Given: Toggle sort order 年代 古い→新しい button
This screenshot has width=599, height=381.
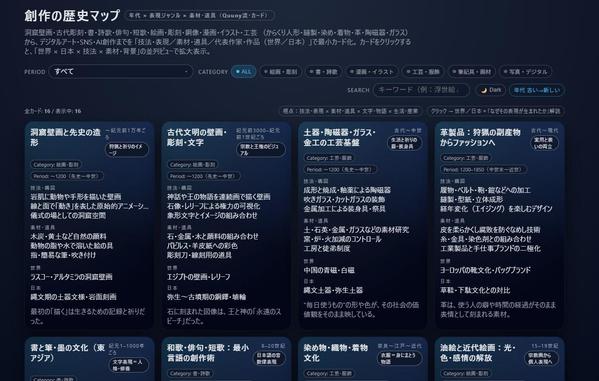Looking at the screenshot, I should click(537, 90).
